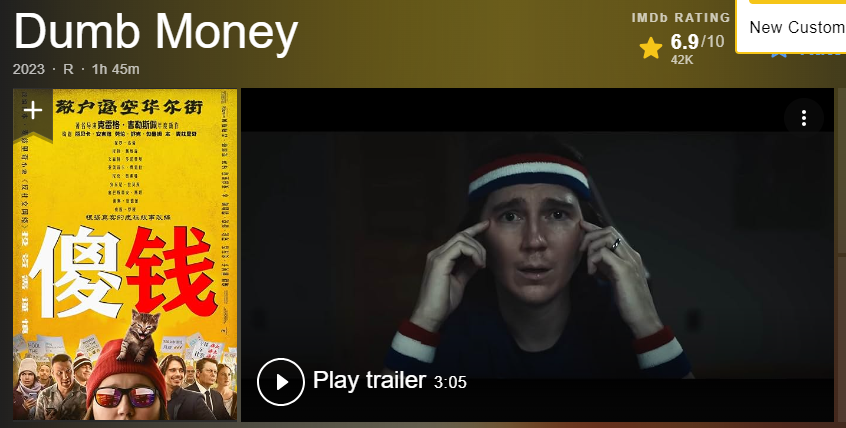Click the yellow button atop the popup
846x428 pixels.
pyautogui.click(x=797, y=2)
